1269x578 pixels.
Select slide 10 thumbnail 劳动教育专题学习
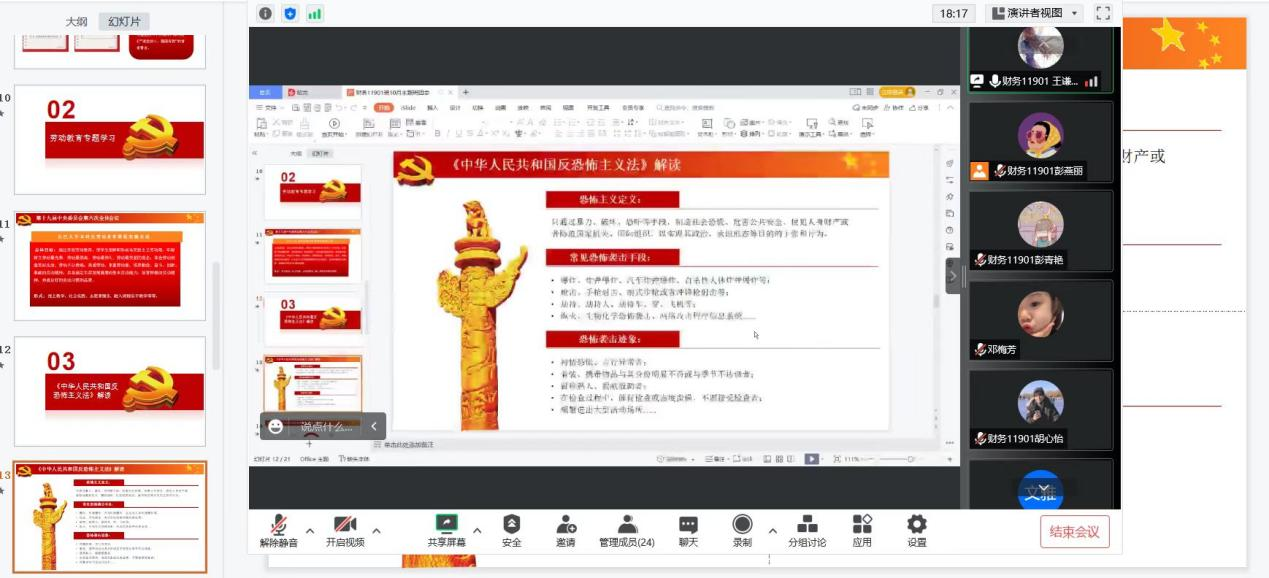pos(109,139)
